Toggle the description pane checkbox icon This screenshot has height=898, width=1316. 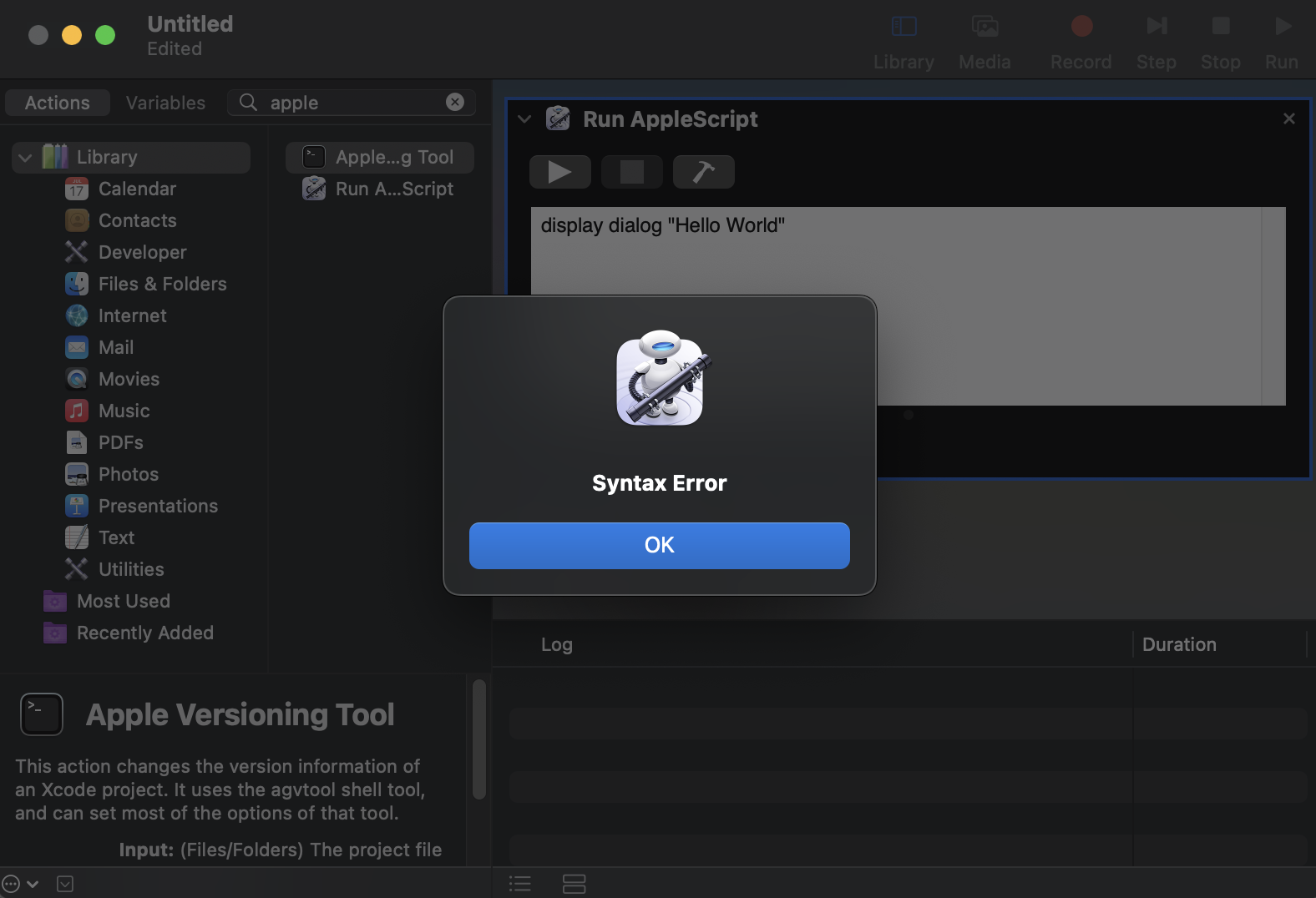[65, 884]
